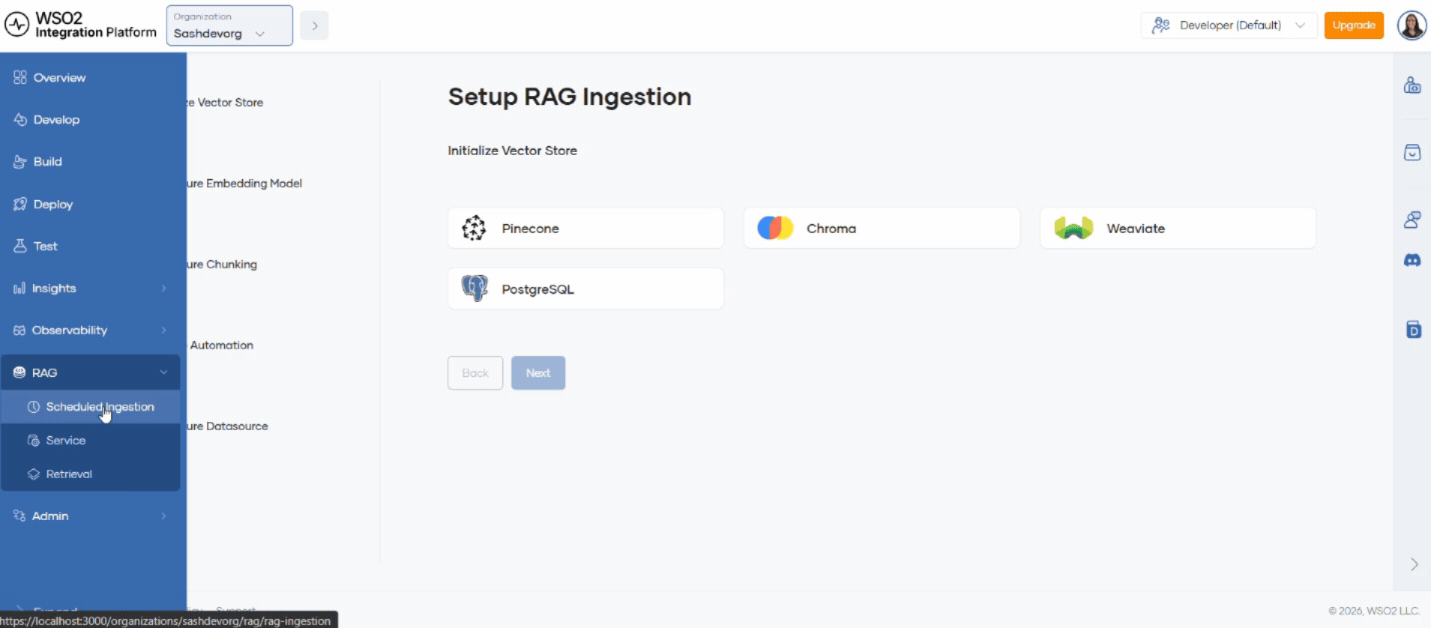The height and width of the screenshot is (628, 1431).
Task: Expand the right panel using bottom chevron
Action: [x=1414, y=564]
